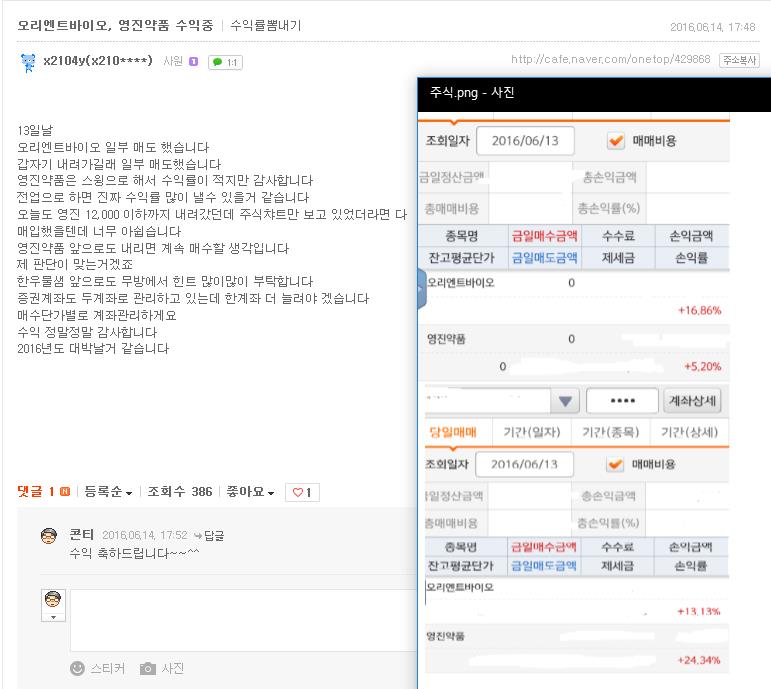Viewport: 771px width, 689px height.
Task: Click comment text 수익 축하드립니다~~^^
Action: pos(134,553)
